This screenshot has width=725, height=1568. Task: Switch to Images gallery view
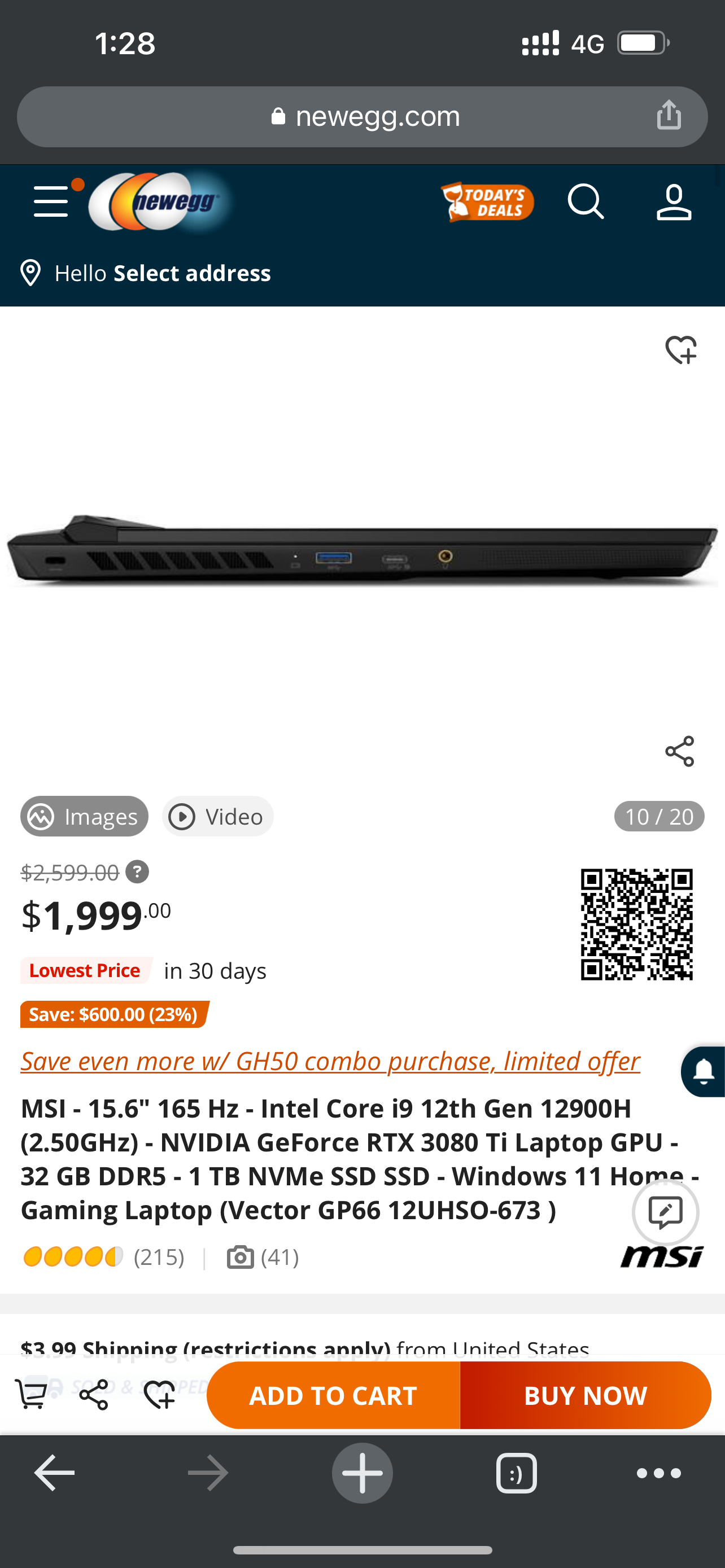click(85, 816)
